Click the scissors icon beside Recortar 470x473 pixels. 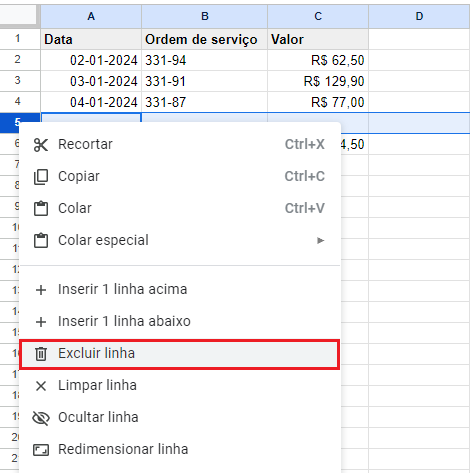(x=41, y=145)
